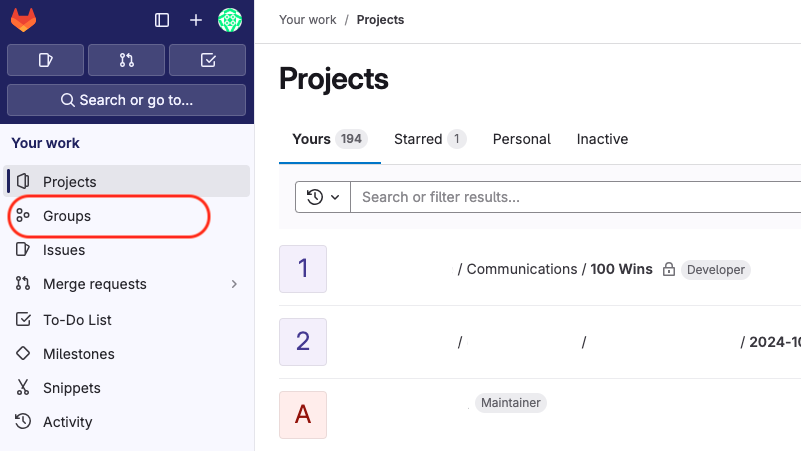Click the GitLab logo home icon
Screen dimensions: 801x451
pos(23,19)
